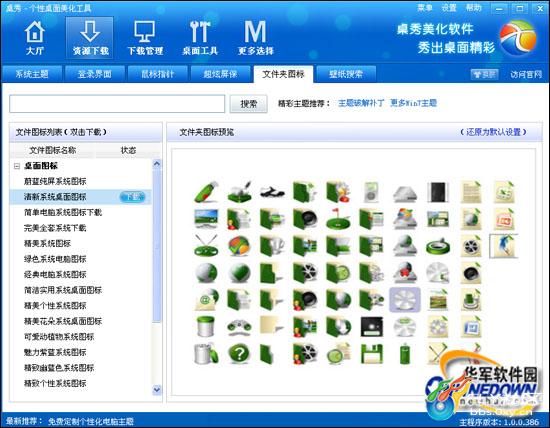Collapse the 桌面图标 tree node
The image size is (550, 428).
tap(17, 166)
